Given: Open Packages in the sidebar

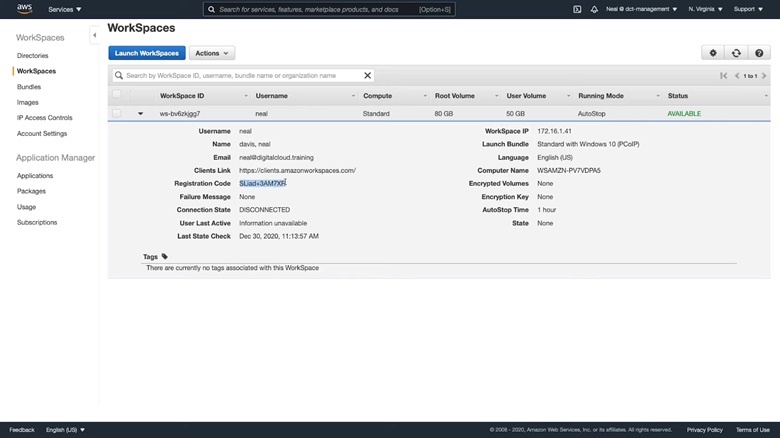Looking at the screenshot, I should point(31,191).
